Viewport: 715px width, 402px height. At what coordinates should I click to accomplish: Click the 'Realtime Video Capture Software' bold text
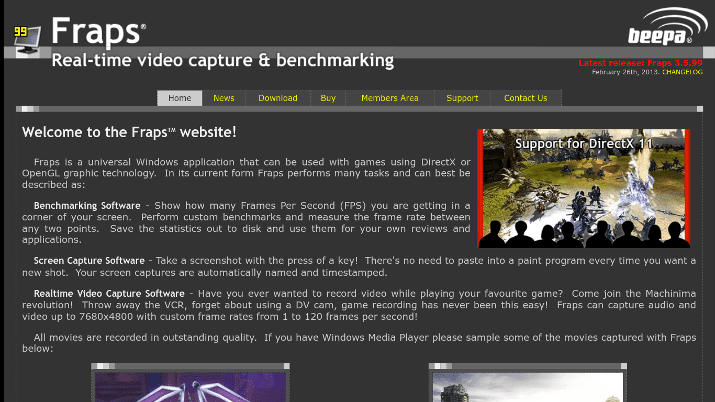(109, 294)
